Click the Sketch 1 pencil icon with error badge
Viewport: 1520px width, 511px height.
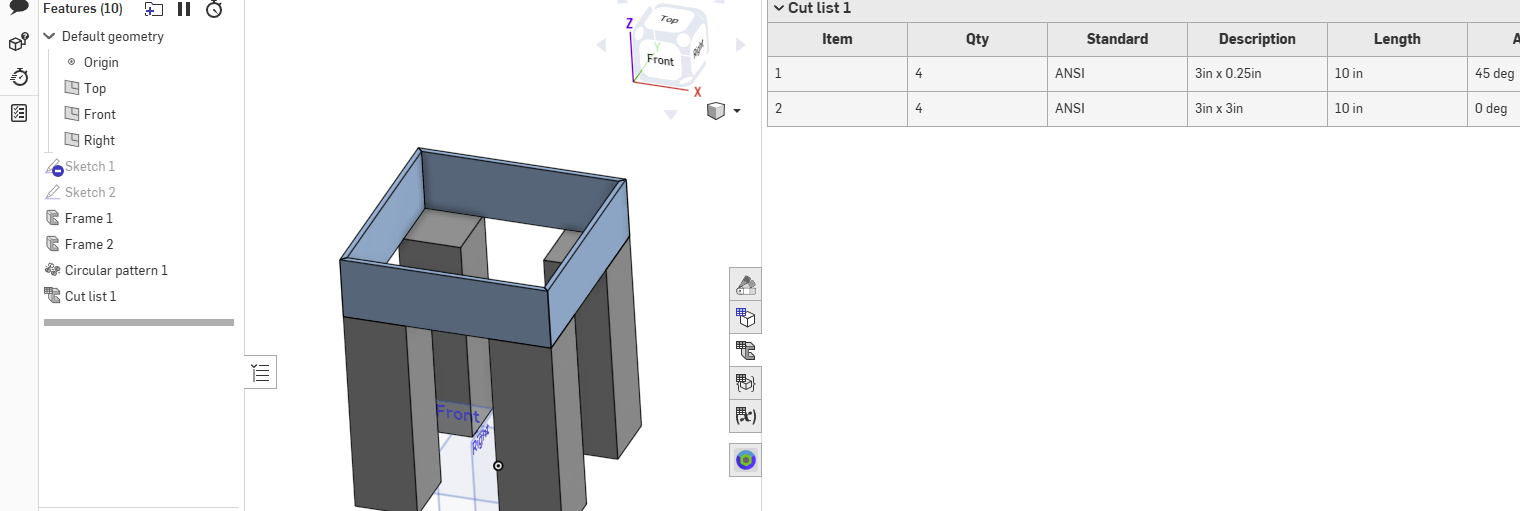point(54,167)
